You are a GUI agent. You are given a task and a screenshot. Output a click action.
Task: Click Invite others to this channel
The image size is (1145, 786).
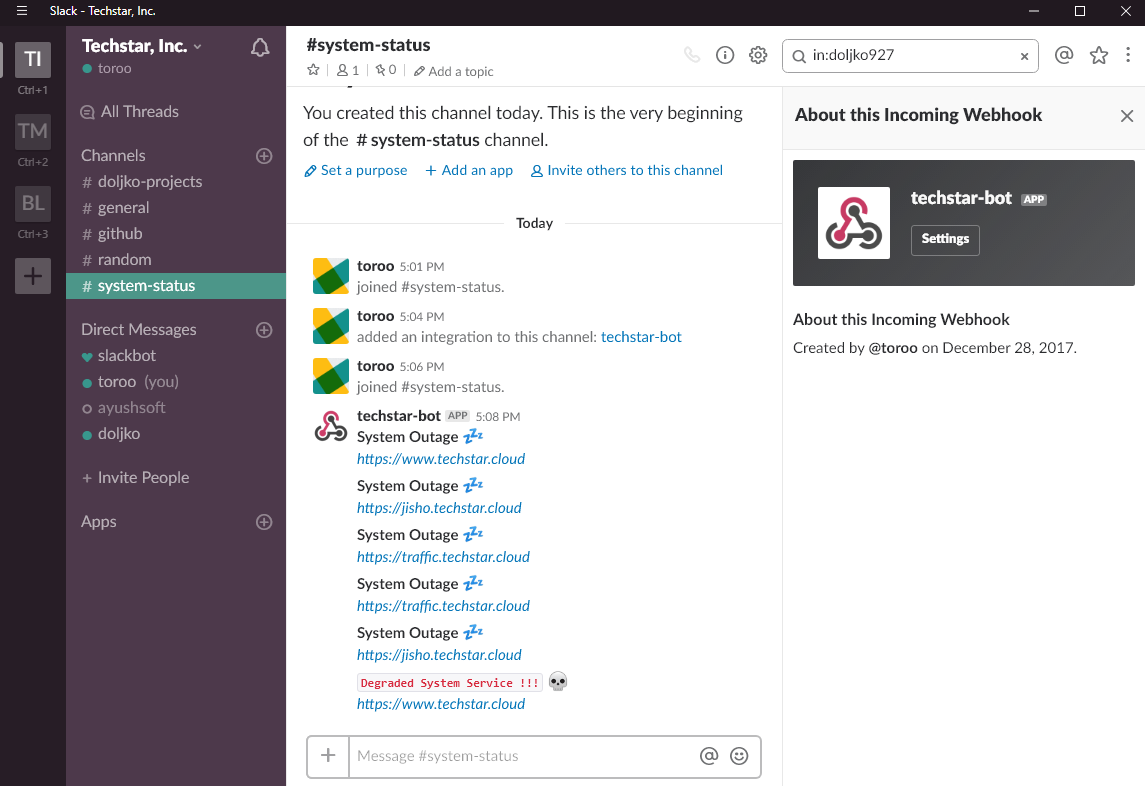(x=627, y=170)
